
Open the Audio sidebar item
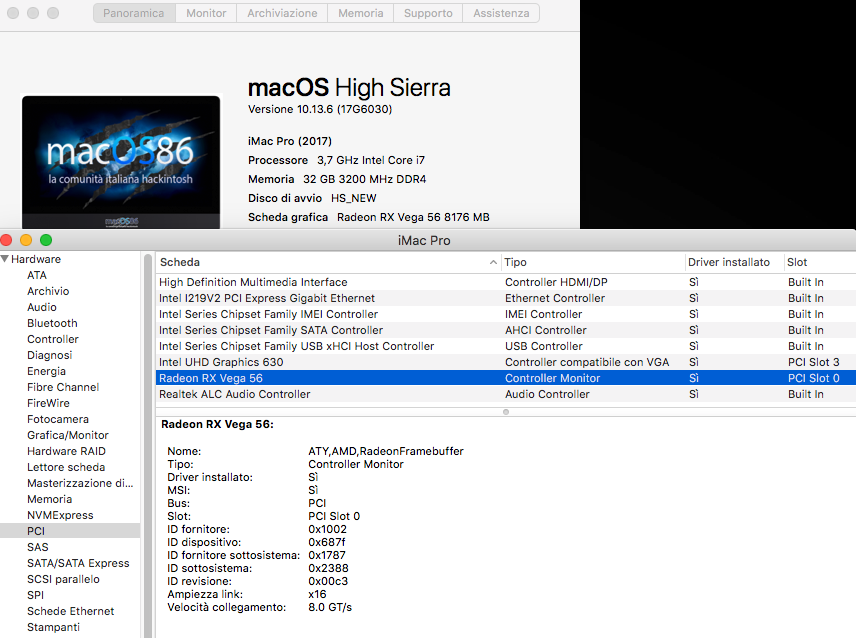click(42, 307)
